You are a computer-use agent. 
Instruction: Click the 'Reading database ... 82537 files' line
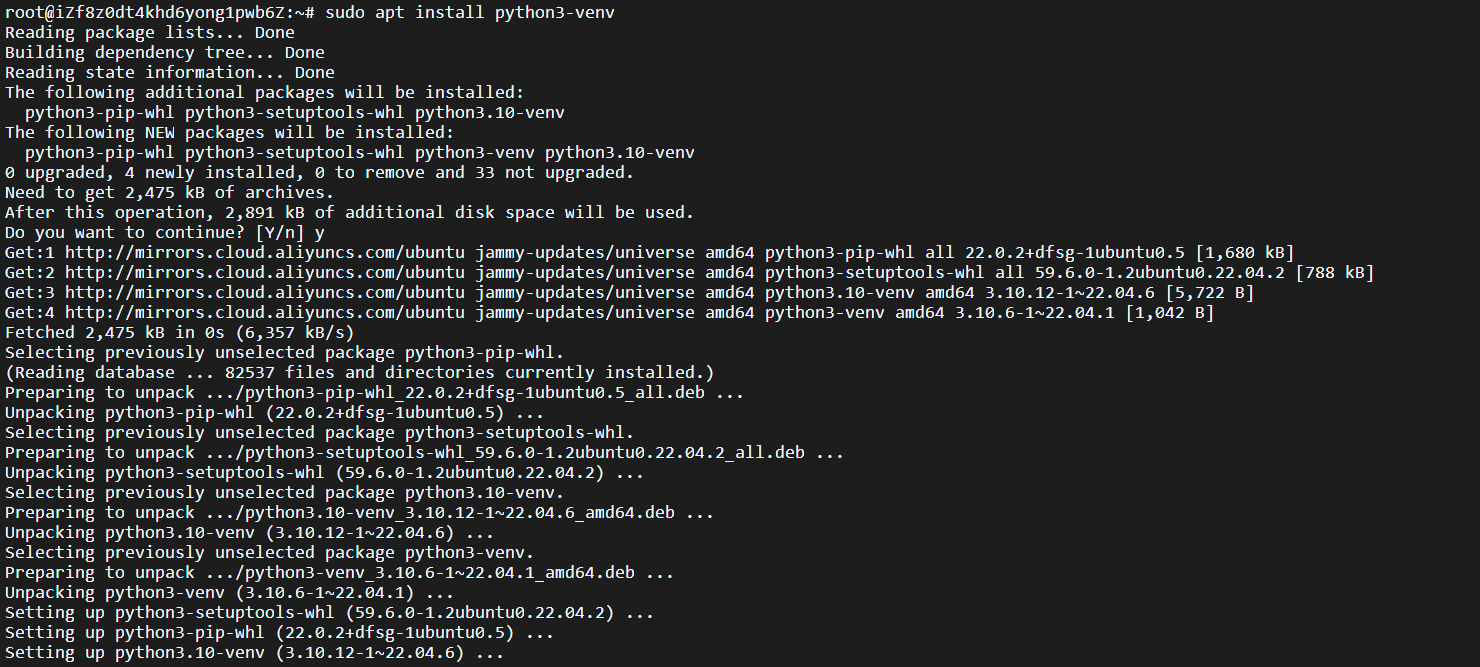360,373
